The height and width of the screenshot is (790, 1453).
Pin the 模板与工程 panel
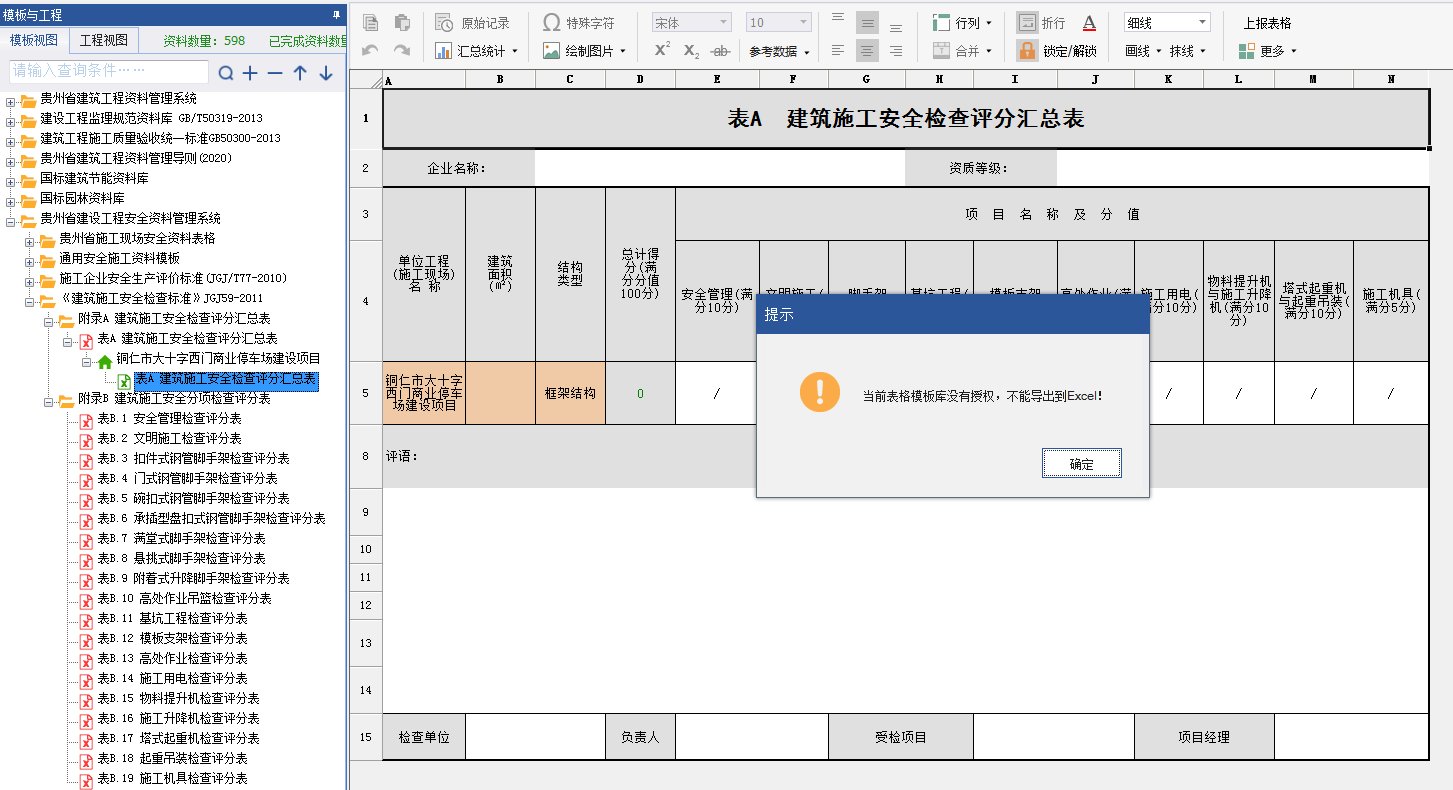pos(336,14)
